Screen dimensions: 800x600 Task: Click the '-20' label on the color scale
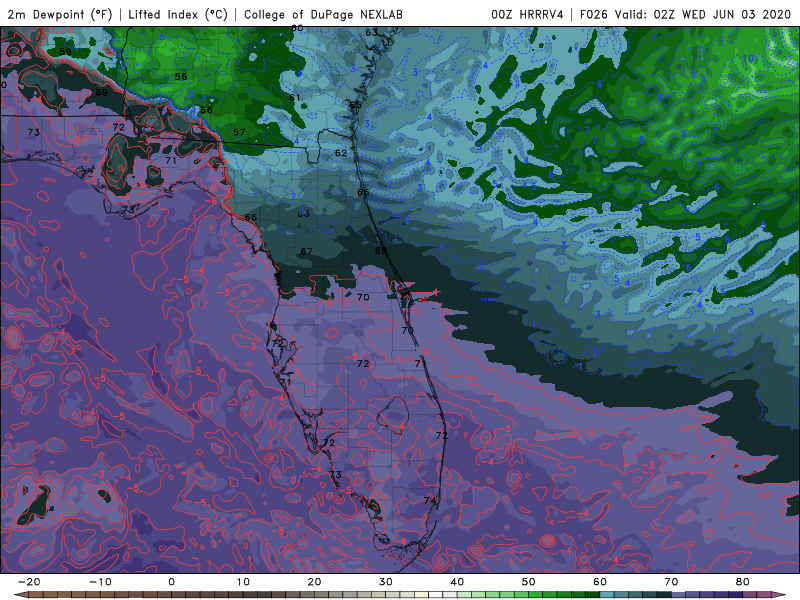point(29,582)
